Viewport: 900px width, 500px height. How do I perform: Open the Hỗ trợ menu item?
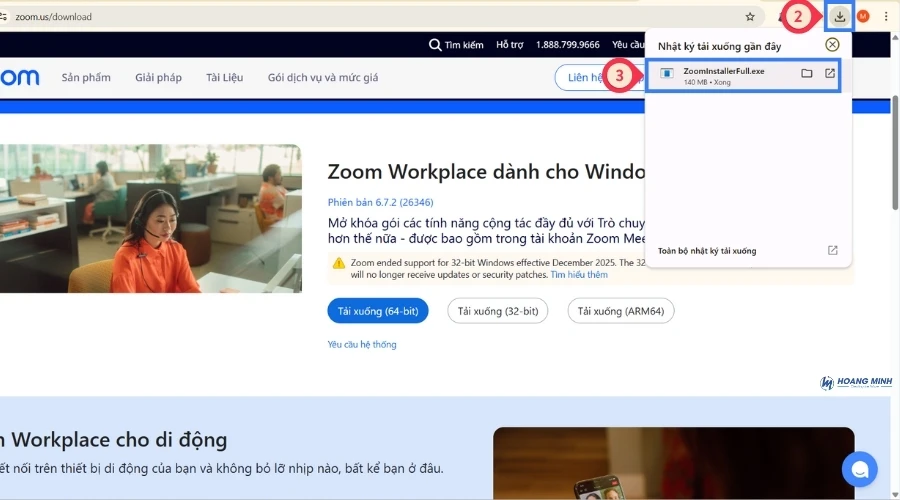509,45
